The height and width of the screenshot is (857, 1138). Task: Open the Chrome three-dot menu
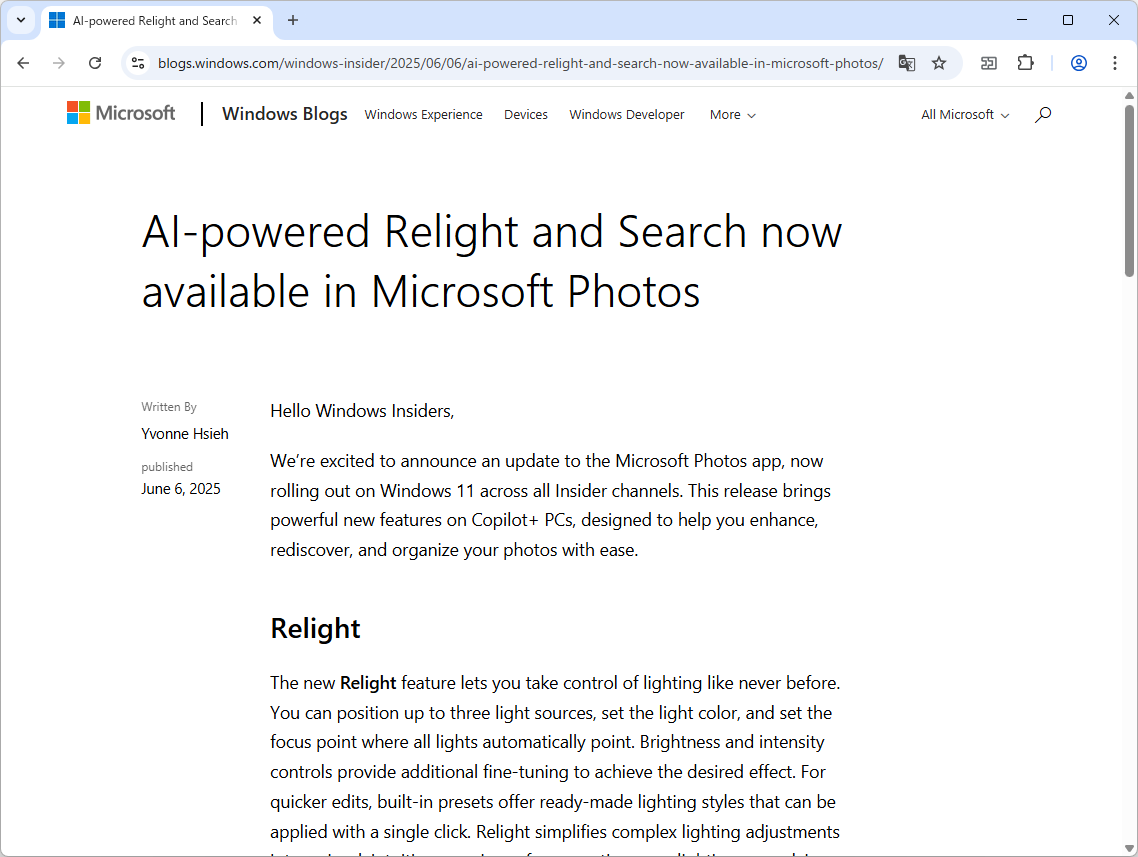tap(1115, 63)
